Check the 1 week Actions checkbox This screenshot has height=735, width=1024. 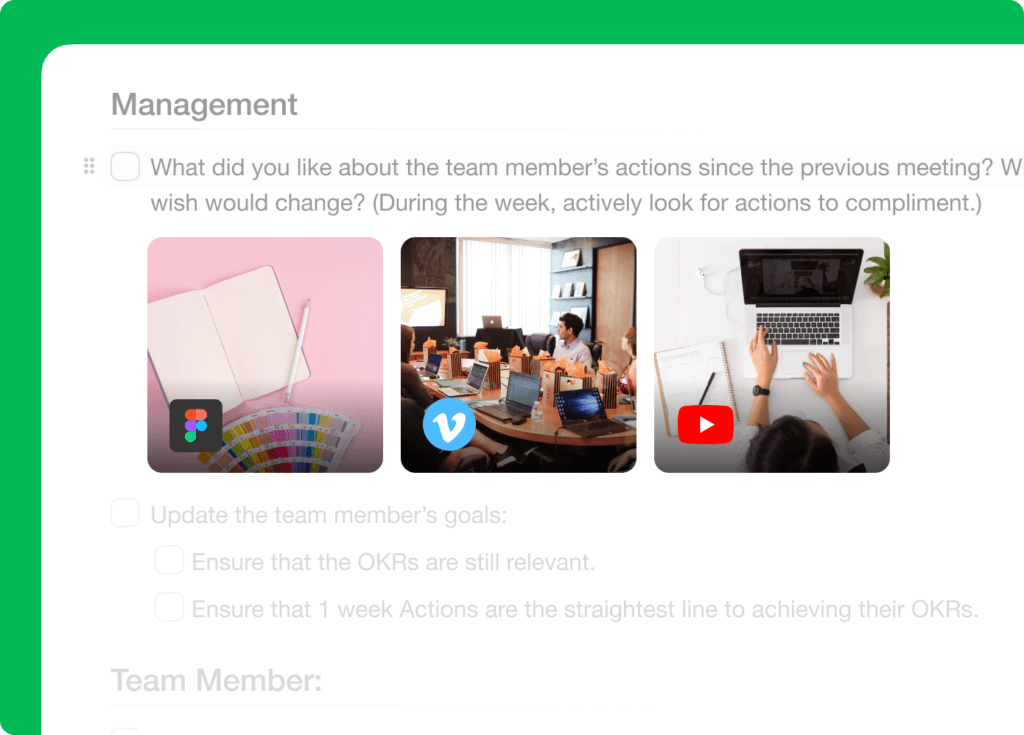tap(169, 607)
